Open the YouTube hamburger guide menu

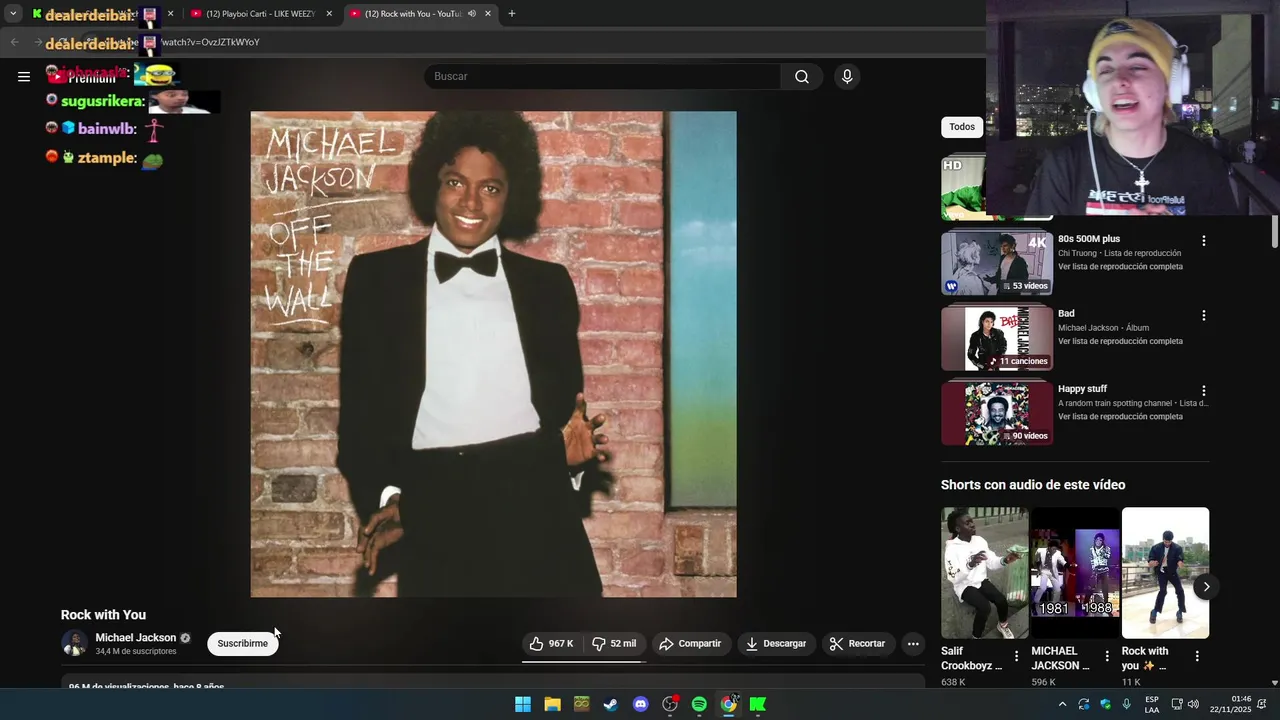click(24, 76)
